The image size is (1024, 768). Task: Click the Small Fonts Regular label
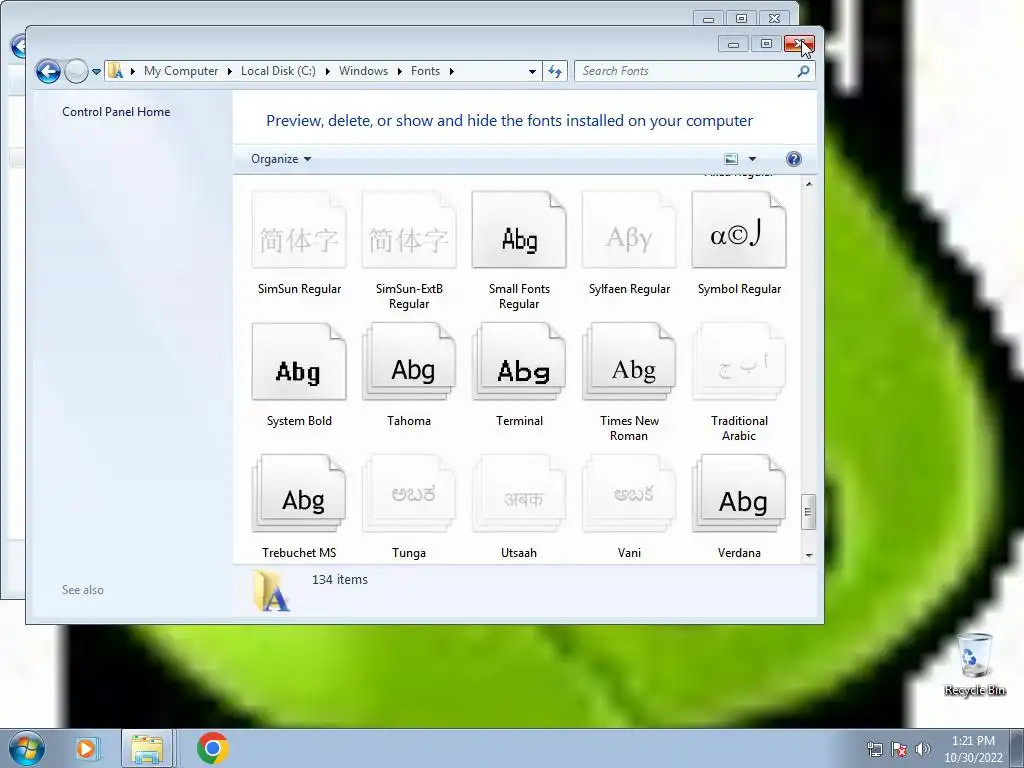coord(519,296)
